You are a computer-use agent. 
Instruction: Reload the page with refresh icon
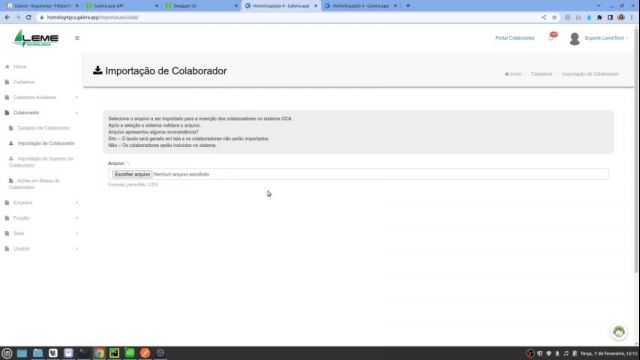coord(29,18)
